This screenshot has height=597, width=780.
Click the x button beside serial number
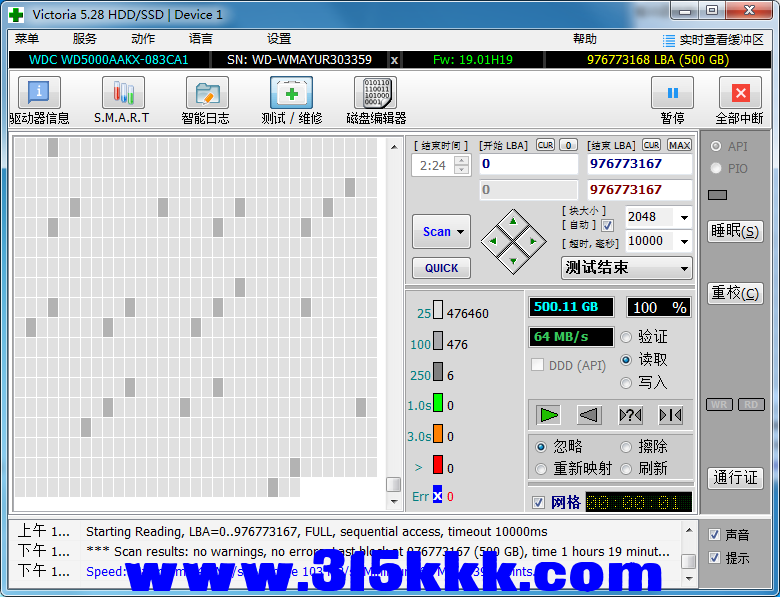394,60
